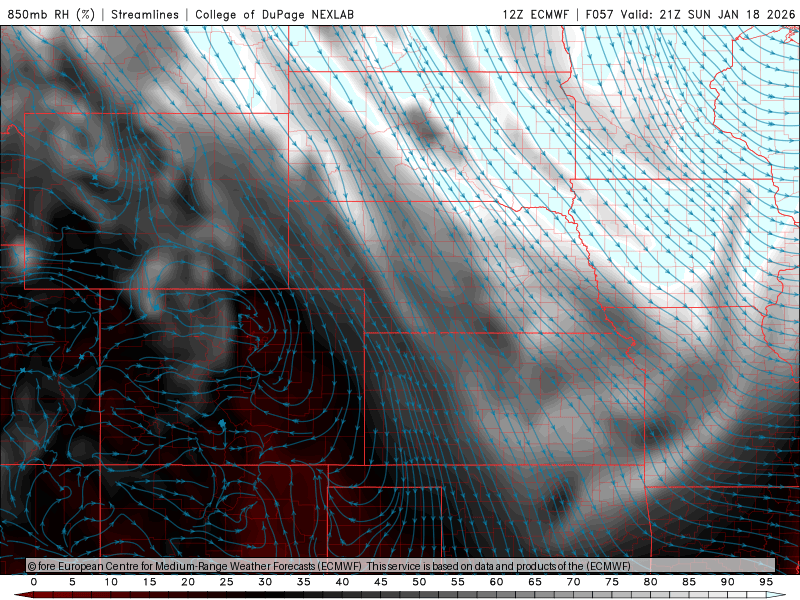Select the "55" label on the RH scale

(x=458, y=582)
